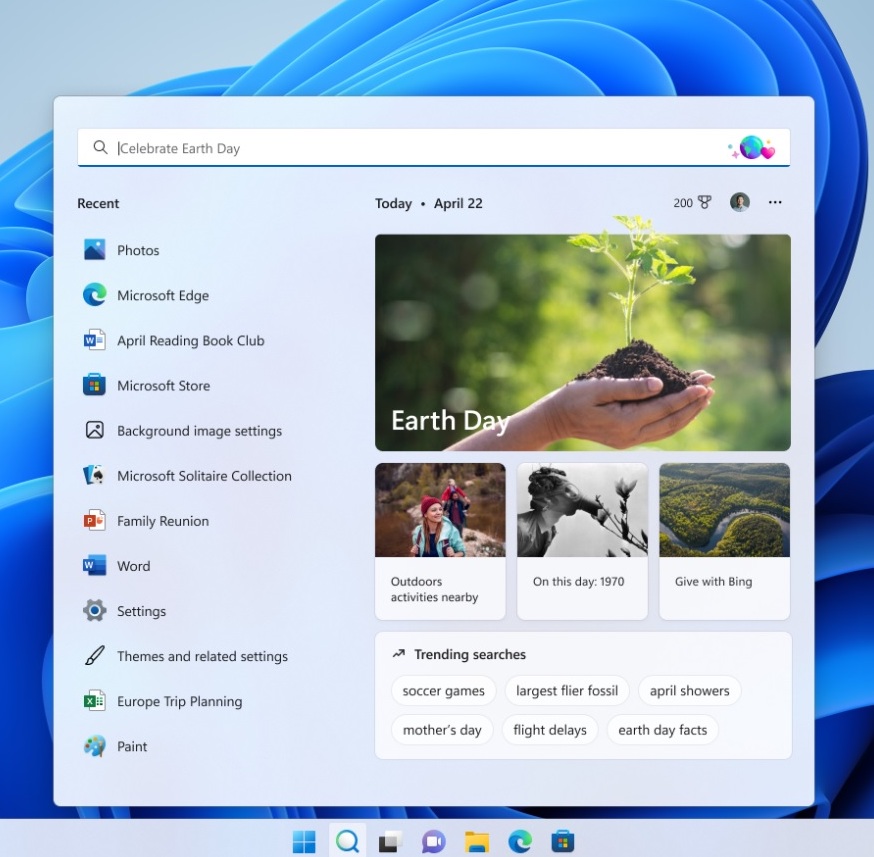Click the Rewards trophy points icon

(704, 203)
